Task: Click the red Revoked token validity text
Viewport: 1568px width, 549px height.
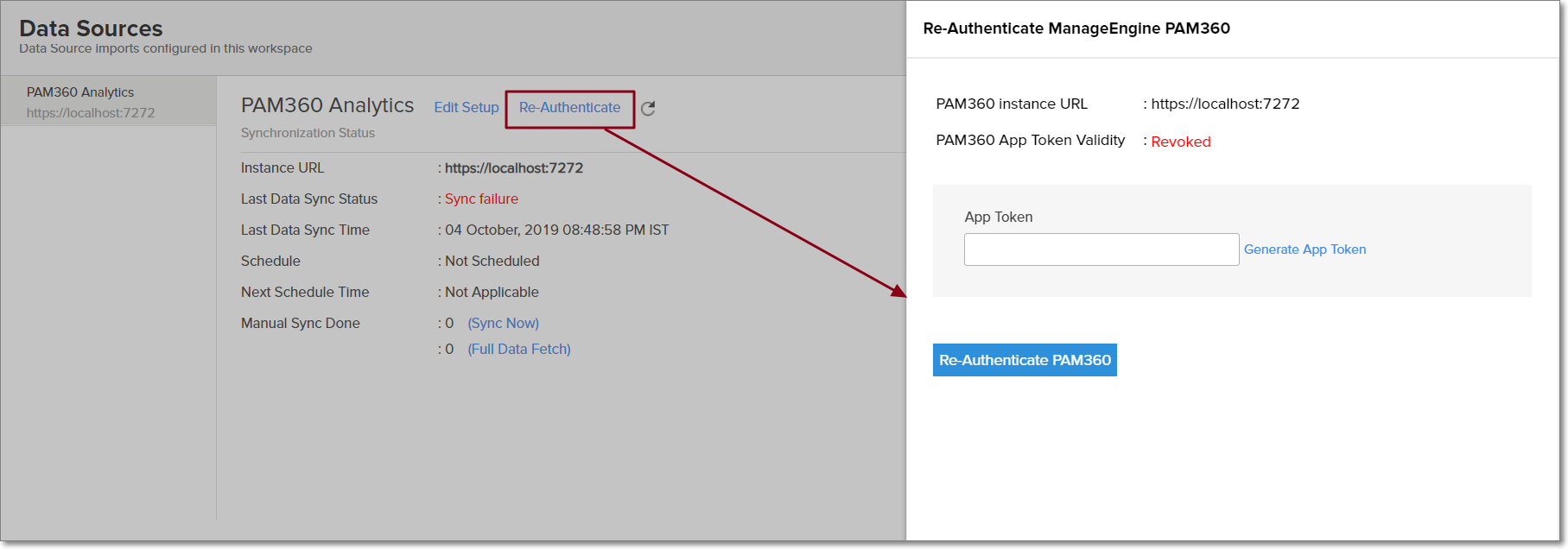Action: pos(1180,142)
